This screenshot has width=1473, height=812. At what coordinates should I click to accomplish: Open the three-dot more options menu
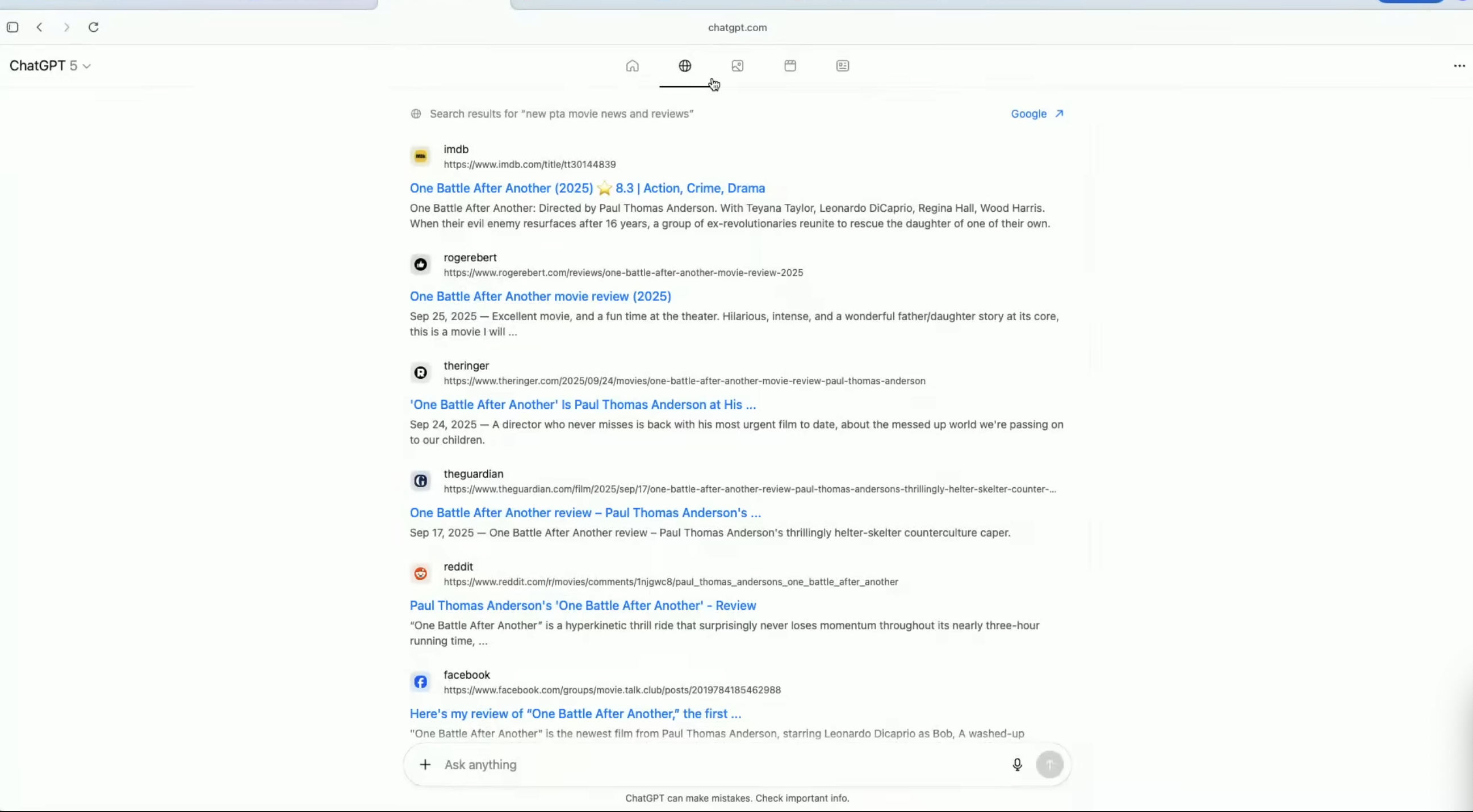[x=1459, y=66]
